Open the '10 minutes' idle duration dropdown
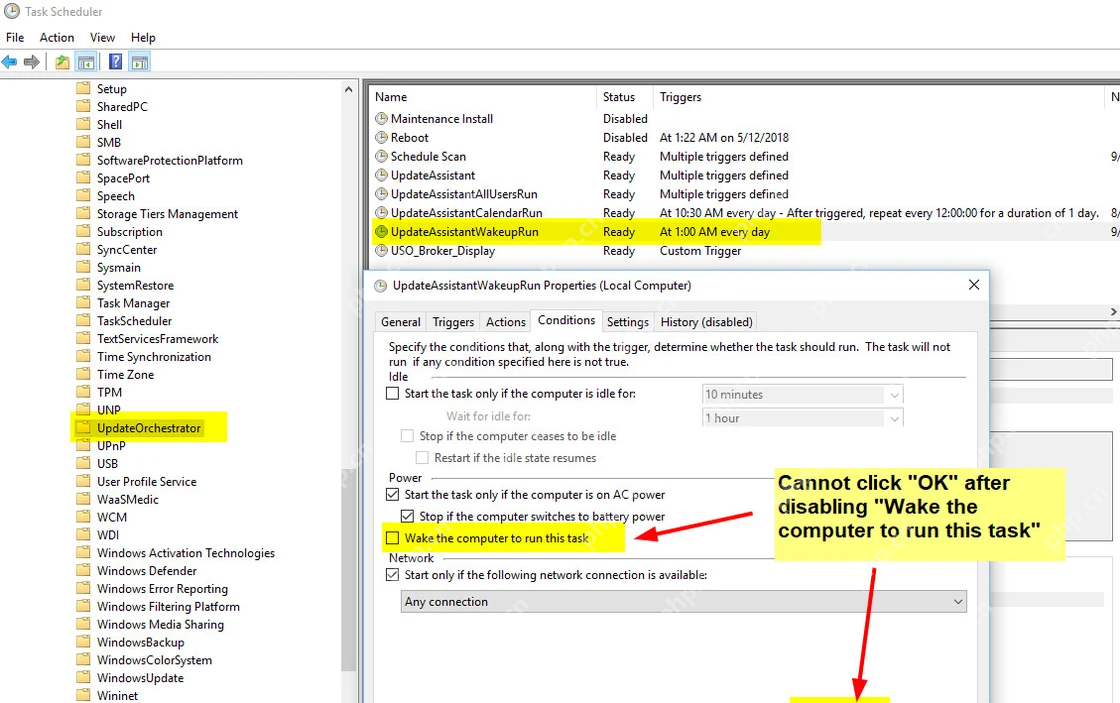 803,394
